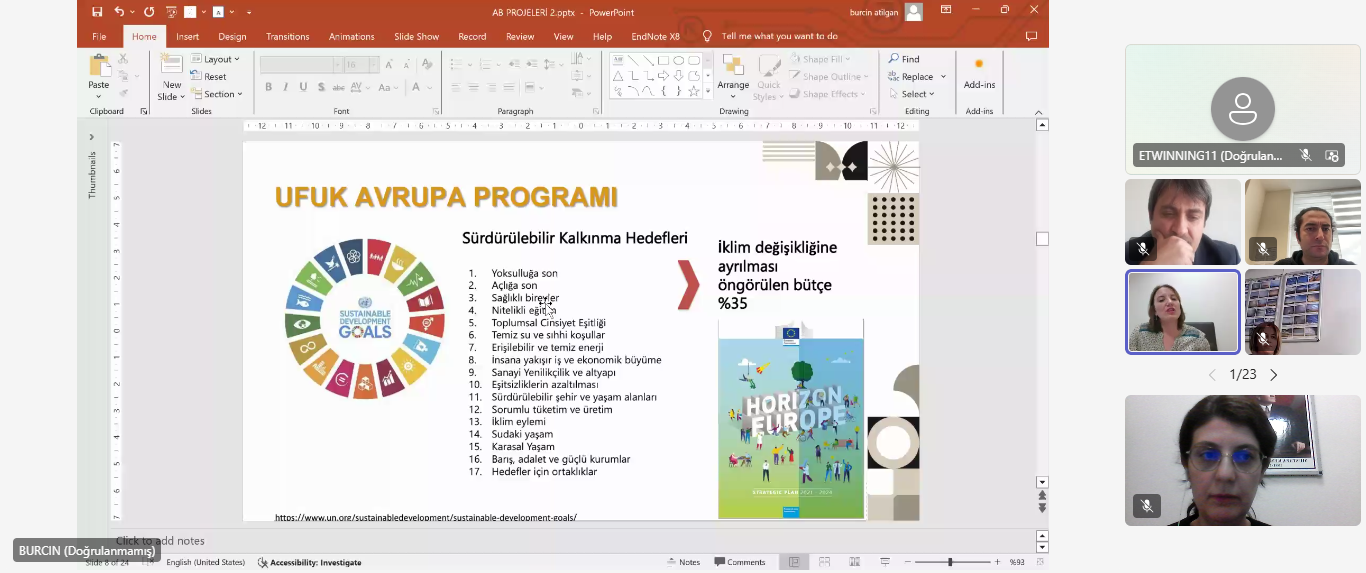The image size is (1366, 573).
Task: Fit slide to current window
Action: click(x=1039, y=562)
